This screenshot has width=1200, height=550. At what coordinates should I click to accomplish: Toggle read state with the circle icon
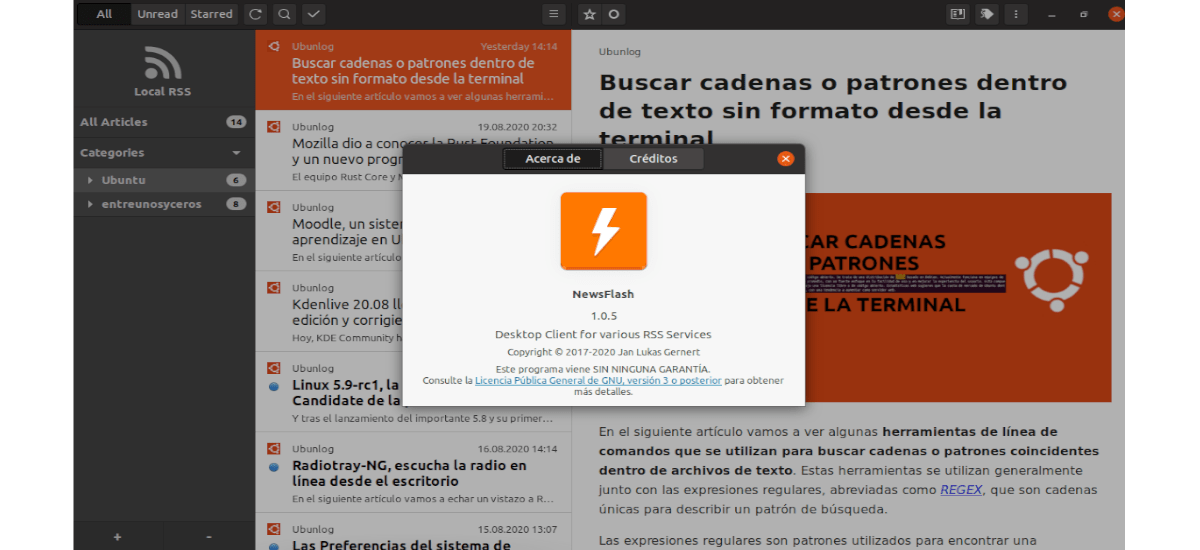[x=614, y=14]
